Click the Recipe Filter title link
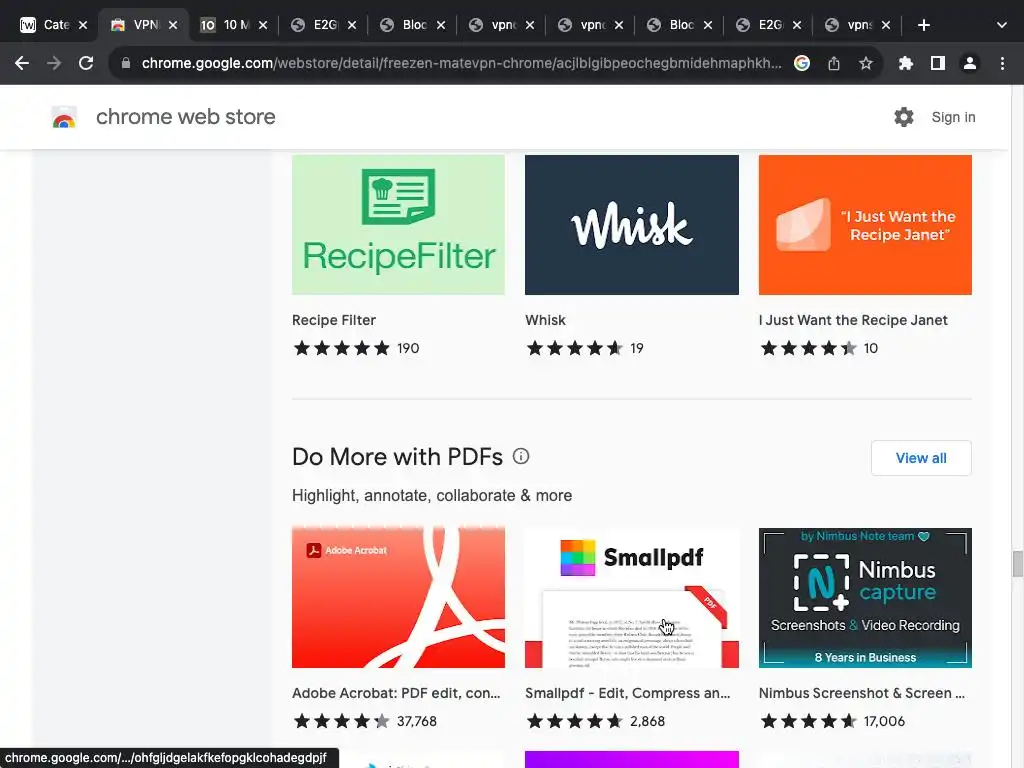The height and width of the screenshot is (768, 1024). click(x=334, y=320)
